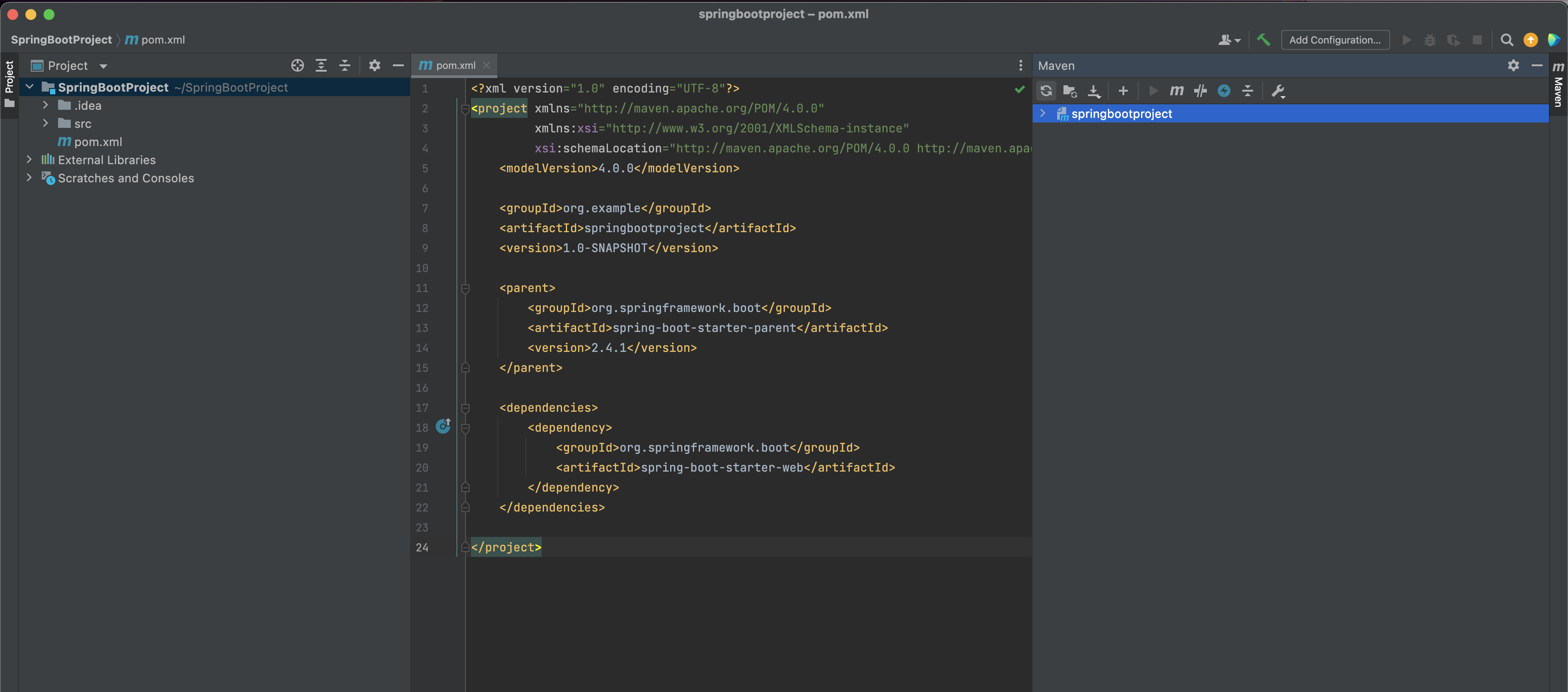This screenshot has width=1568, height=692.
Task: Close the pom.xml tab
Action: click(x=486, y=65)
